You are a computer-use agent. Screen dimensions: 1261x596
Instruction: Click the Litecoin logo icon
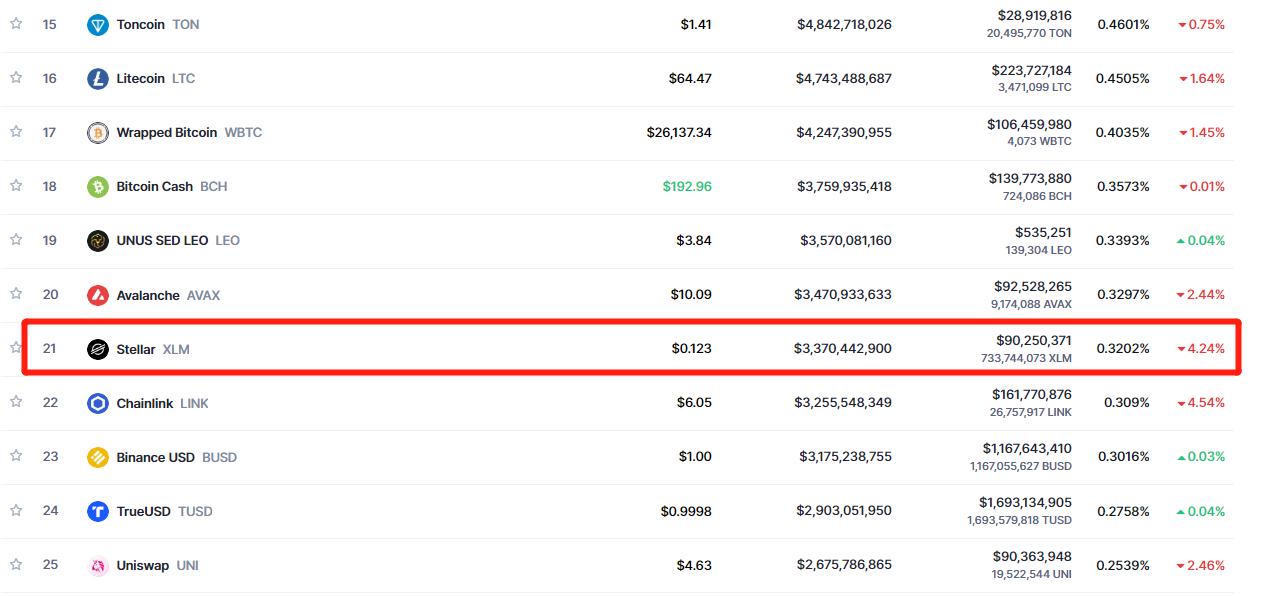98,79
